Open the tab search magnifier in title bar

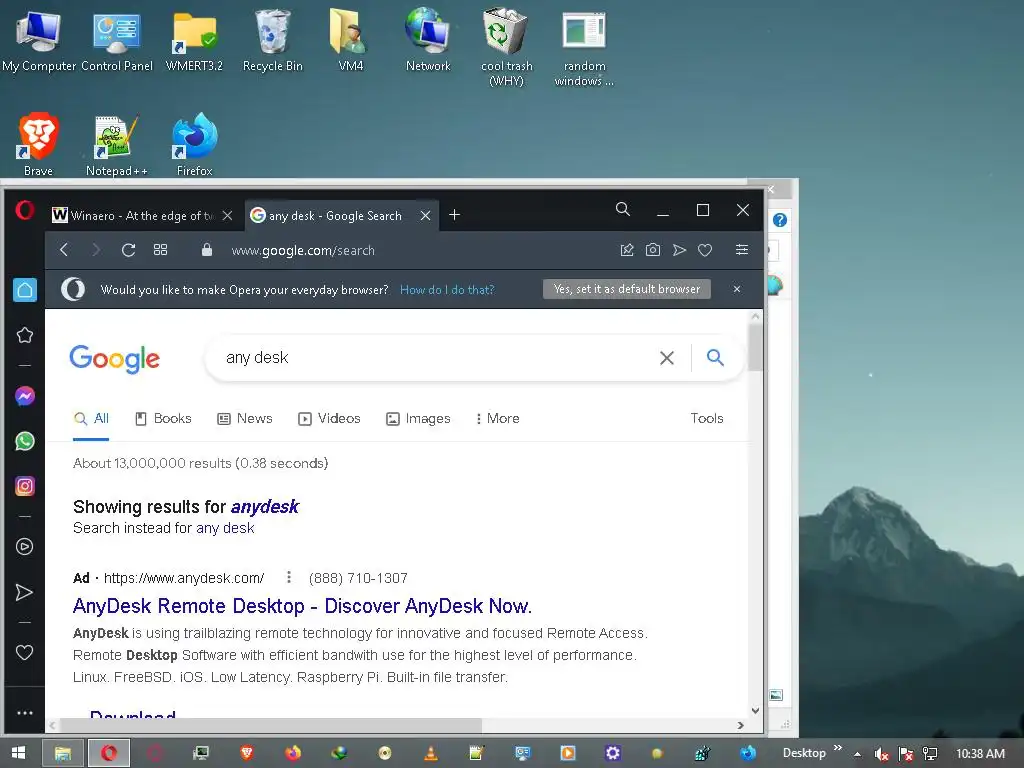(x=623, y=209)
